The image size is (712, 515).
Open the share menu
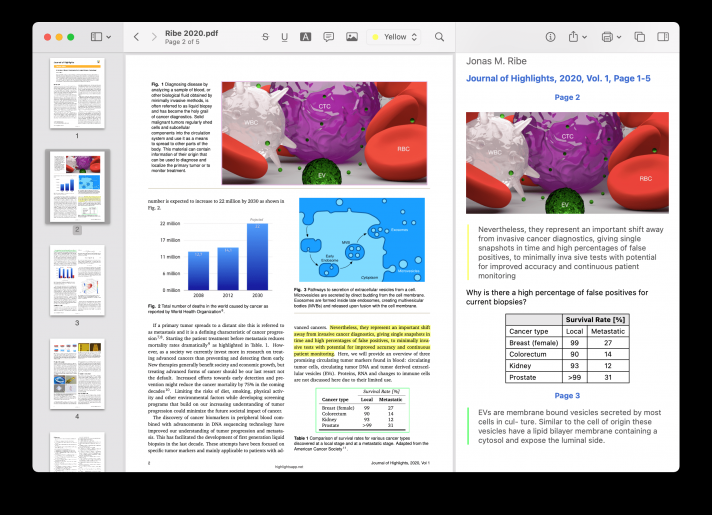pos(574,36)
